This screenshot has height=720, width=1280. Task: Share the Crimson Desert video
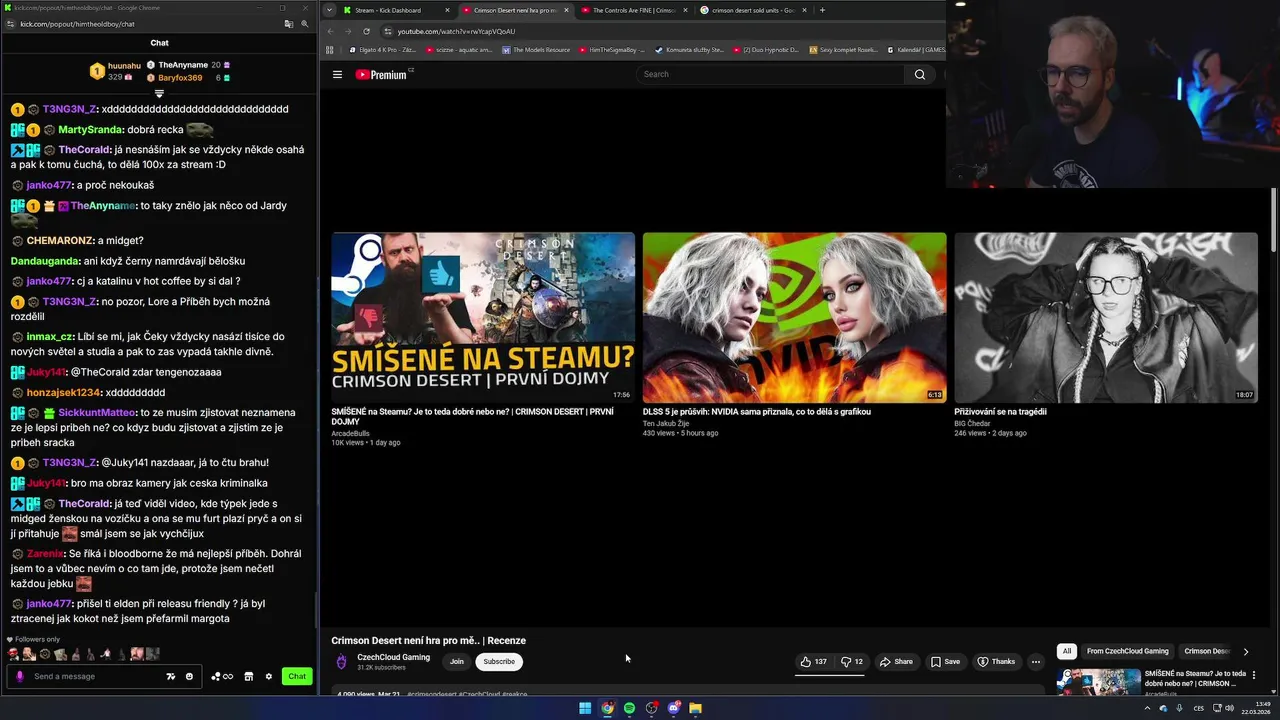click(x=896, y=662)
